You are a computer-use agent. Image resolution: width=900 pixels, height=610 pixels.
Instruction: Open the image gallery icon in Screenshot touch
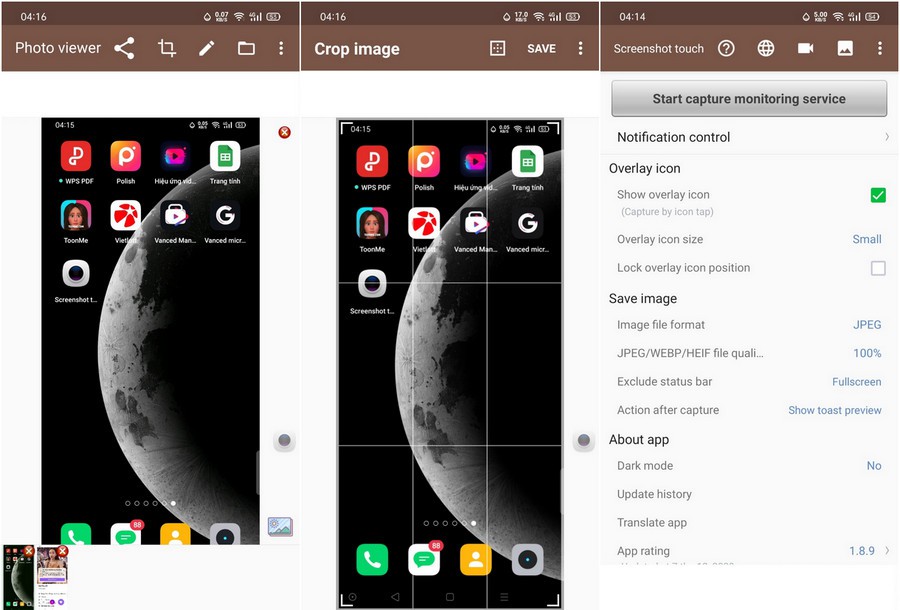pyautogui.click(x=845, y=48)
